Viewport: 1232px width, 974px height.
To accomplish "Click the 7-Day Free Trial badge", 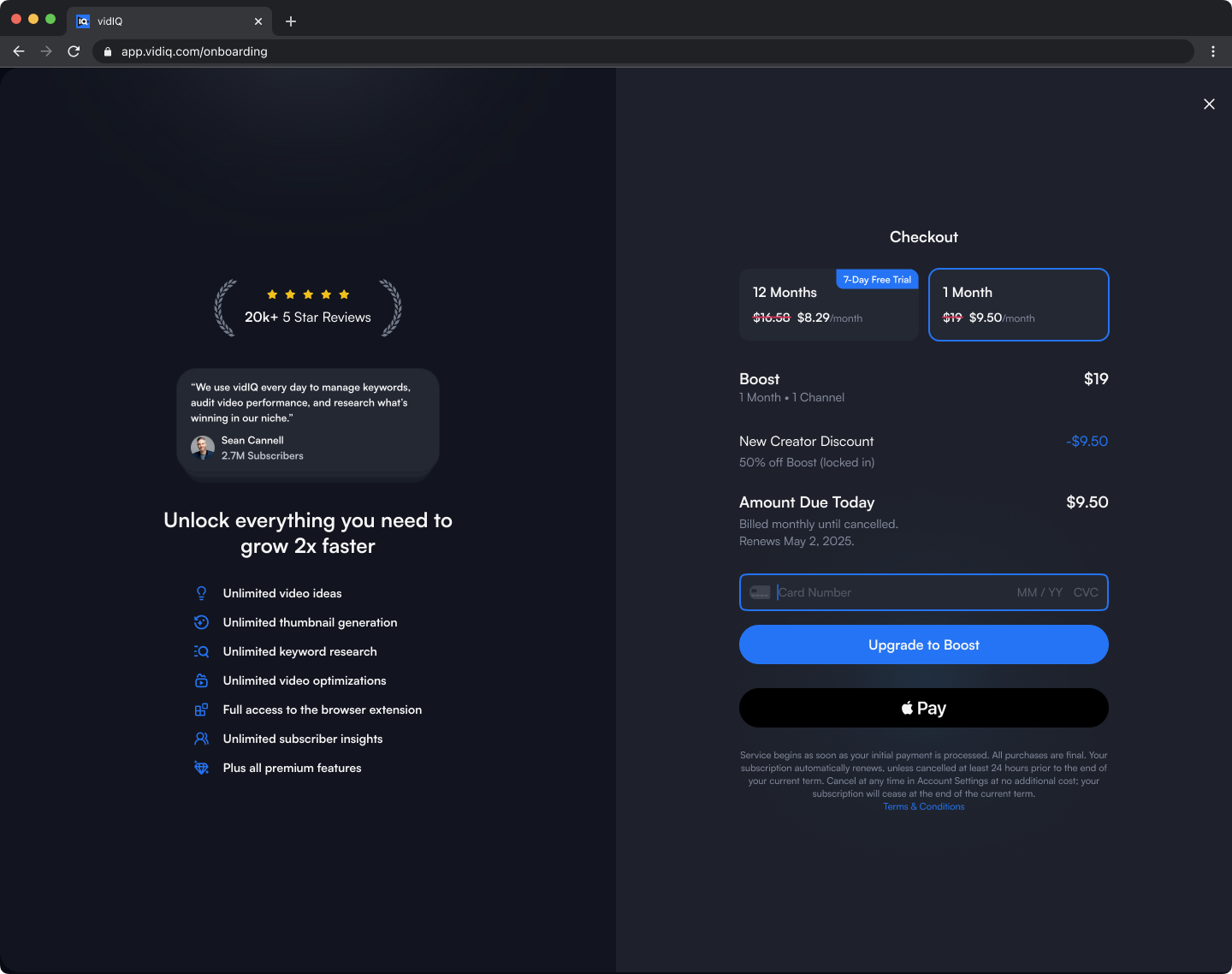I will (x=877, y=280).
